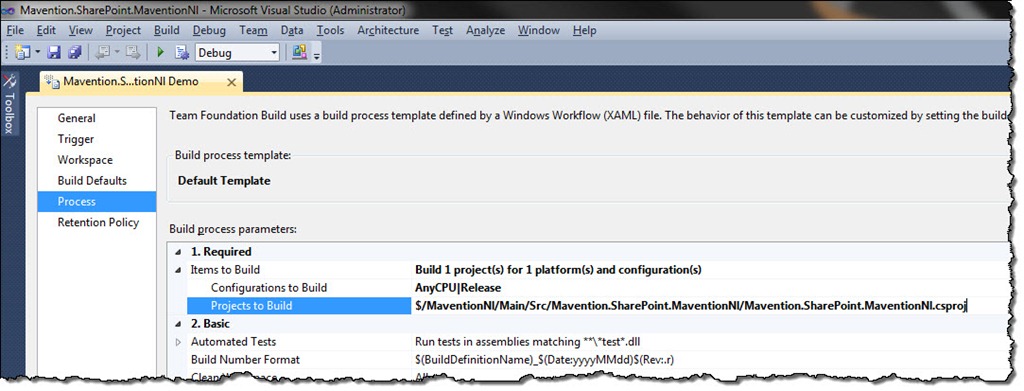Open the Architecture menu
The image size is (1024, 391).
pyautogui.click(x=388, y=30)
